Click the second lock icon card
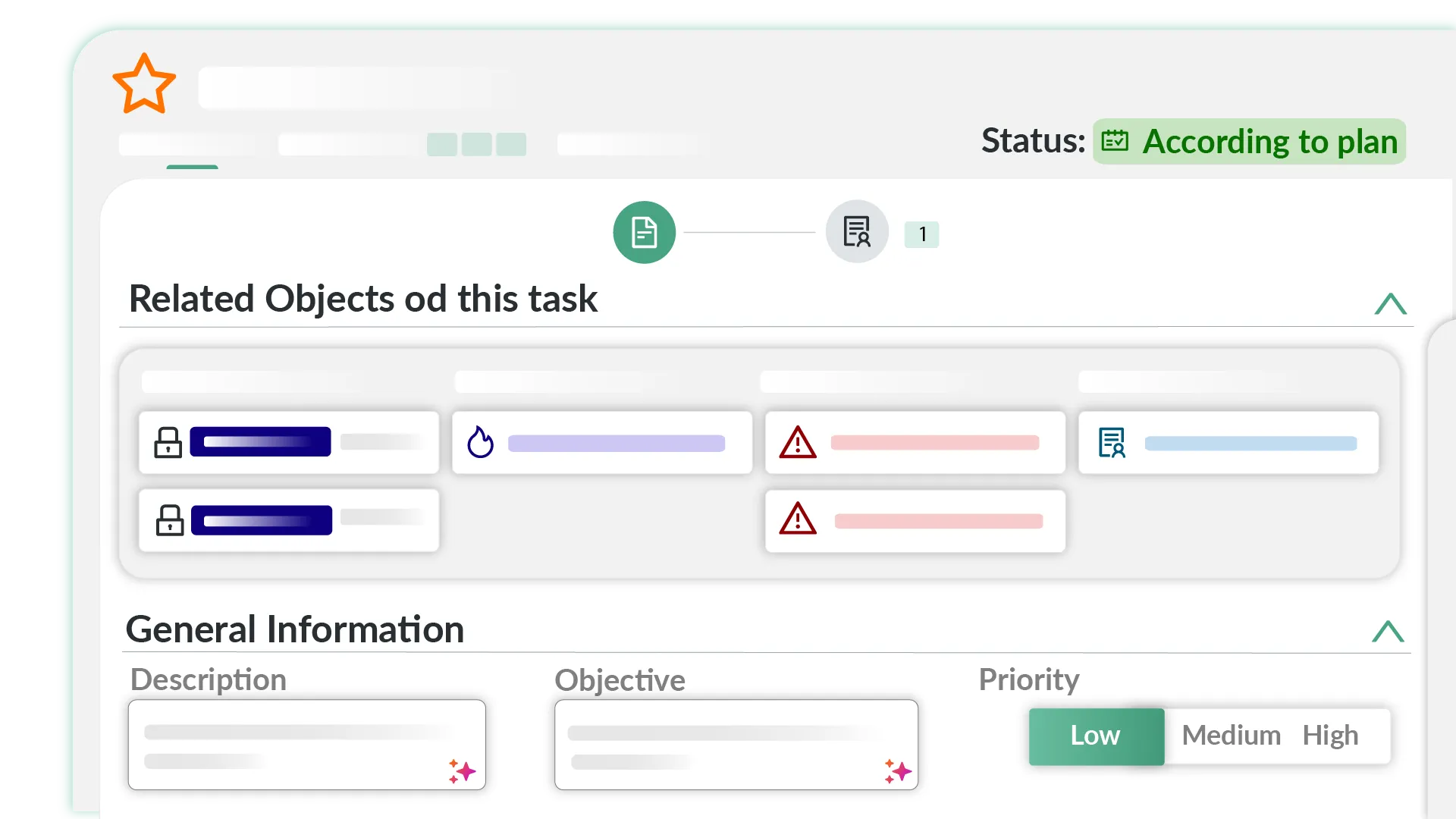 coord(289,521)
